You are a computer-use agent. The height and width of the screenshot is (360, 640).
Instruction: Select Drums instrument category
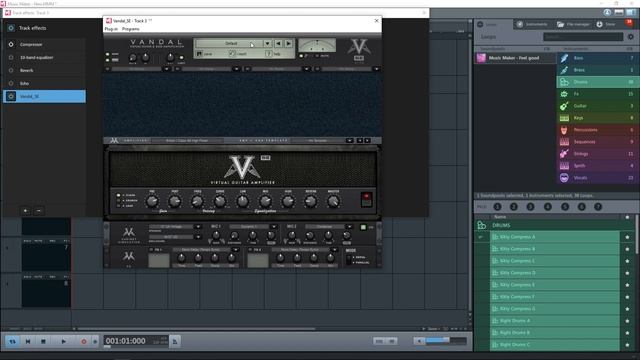(x=597, y=82)
